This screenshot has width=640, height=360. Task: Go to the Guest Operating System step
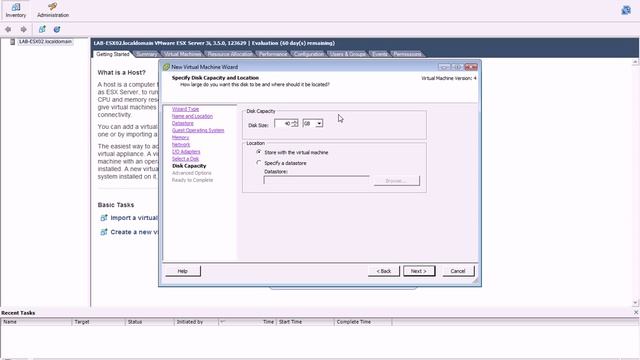pos(198,130)
